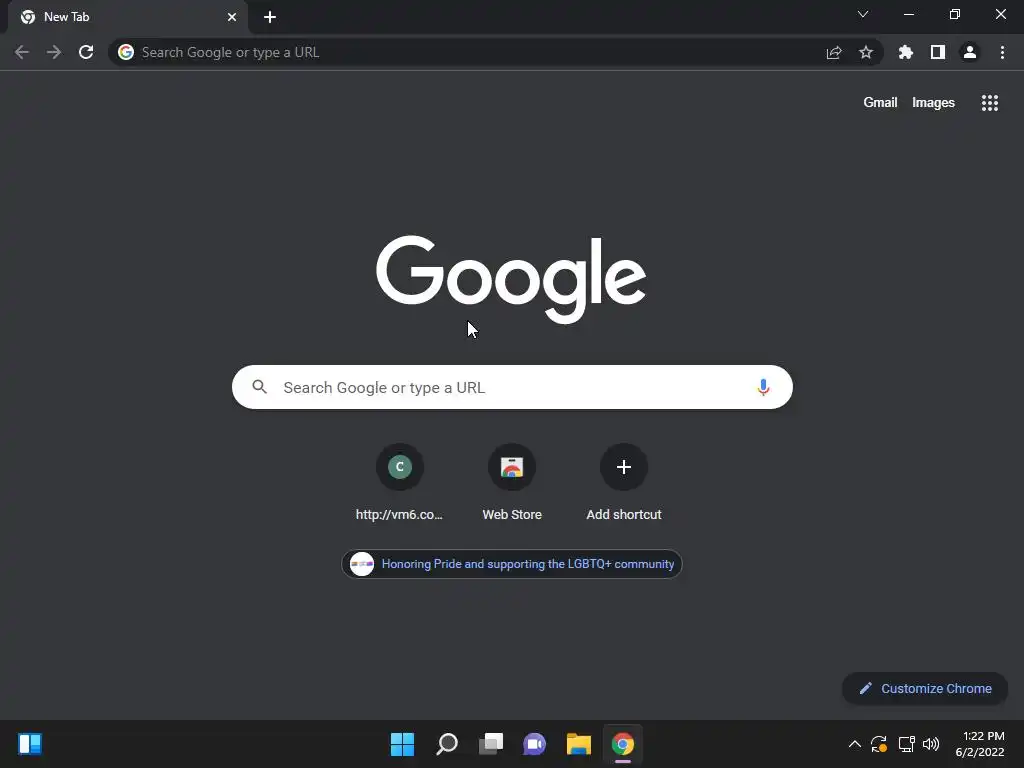Viewport: 1024px width, 768px height.
Task: Open the Widgets panel icon
Action: 30,744
